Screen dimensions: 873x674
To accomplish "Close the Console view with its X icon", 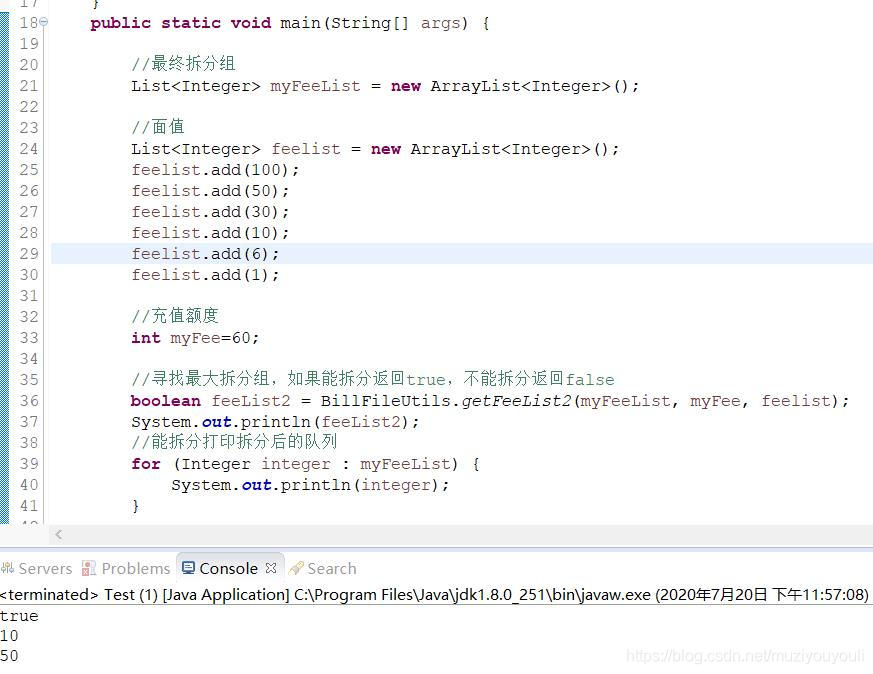I will [271, 568].
